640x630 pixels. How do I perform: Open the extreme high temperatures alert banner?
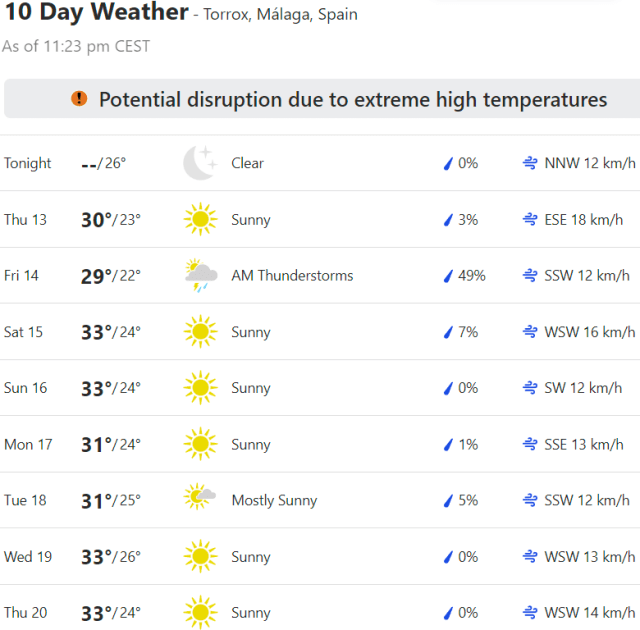tap(340, 99)
